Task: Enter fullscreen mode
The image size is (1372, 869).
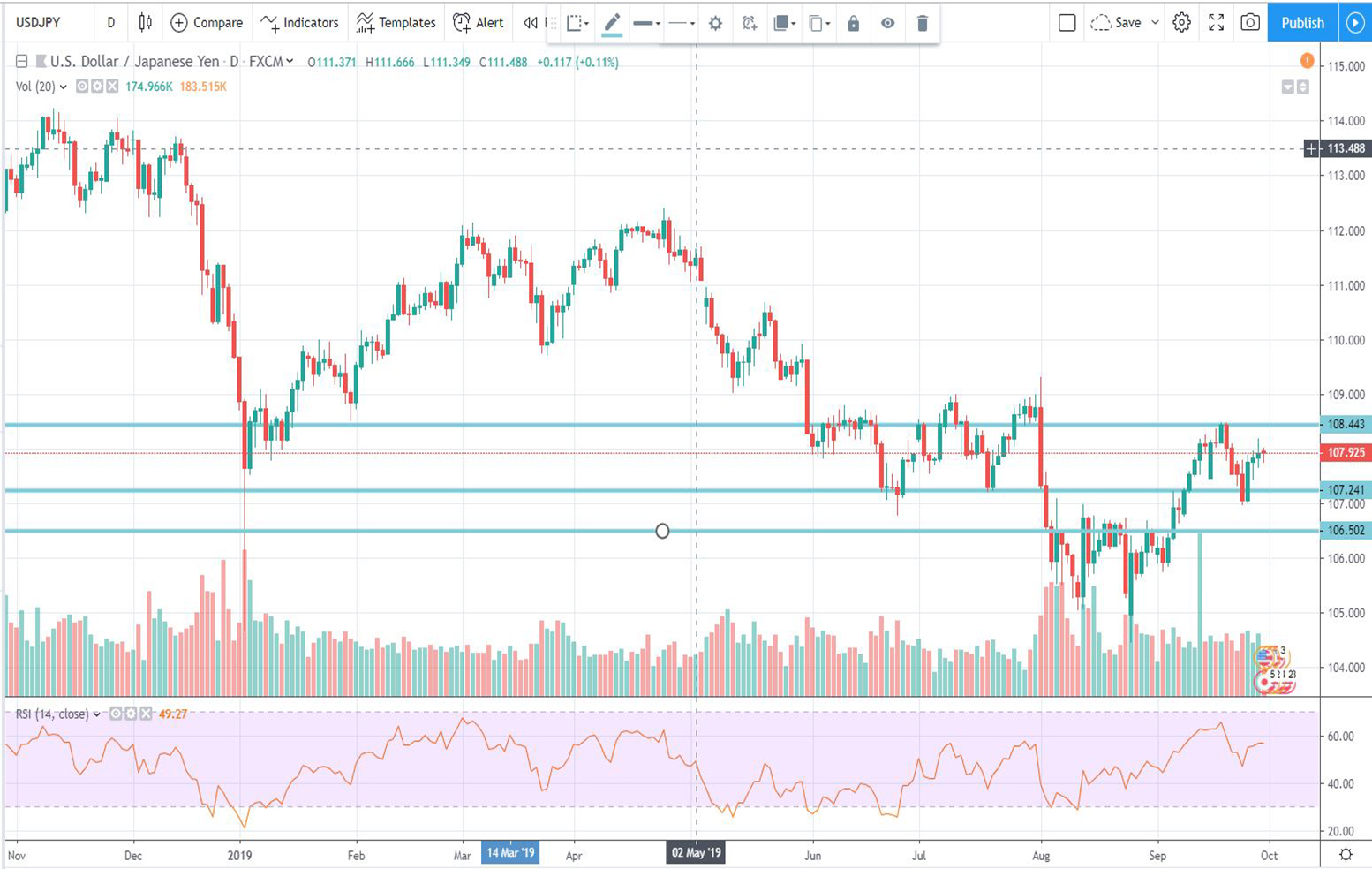Action: [1216, 23]
